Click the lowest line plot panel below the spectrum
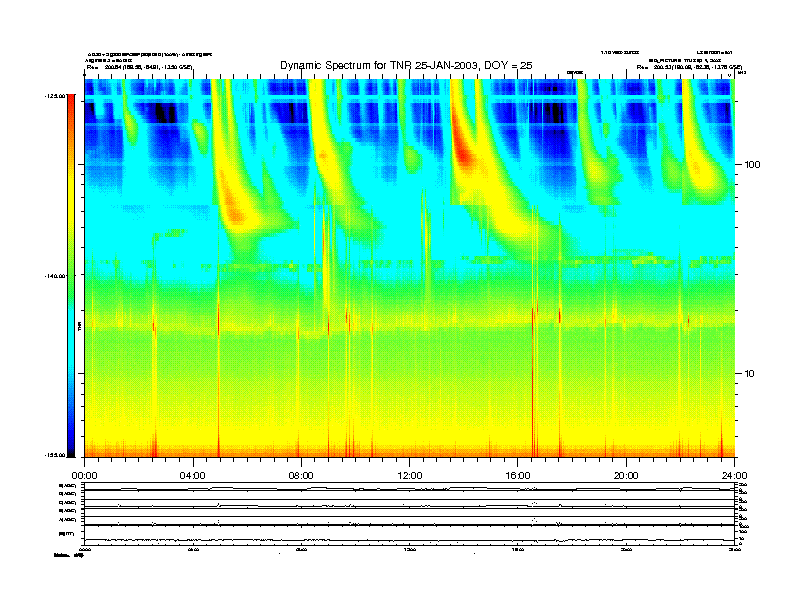The width and height of the screenshot is (792, 612). [409, 535]
